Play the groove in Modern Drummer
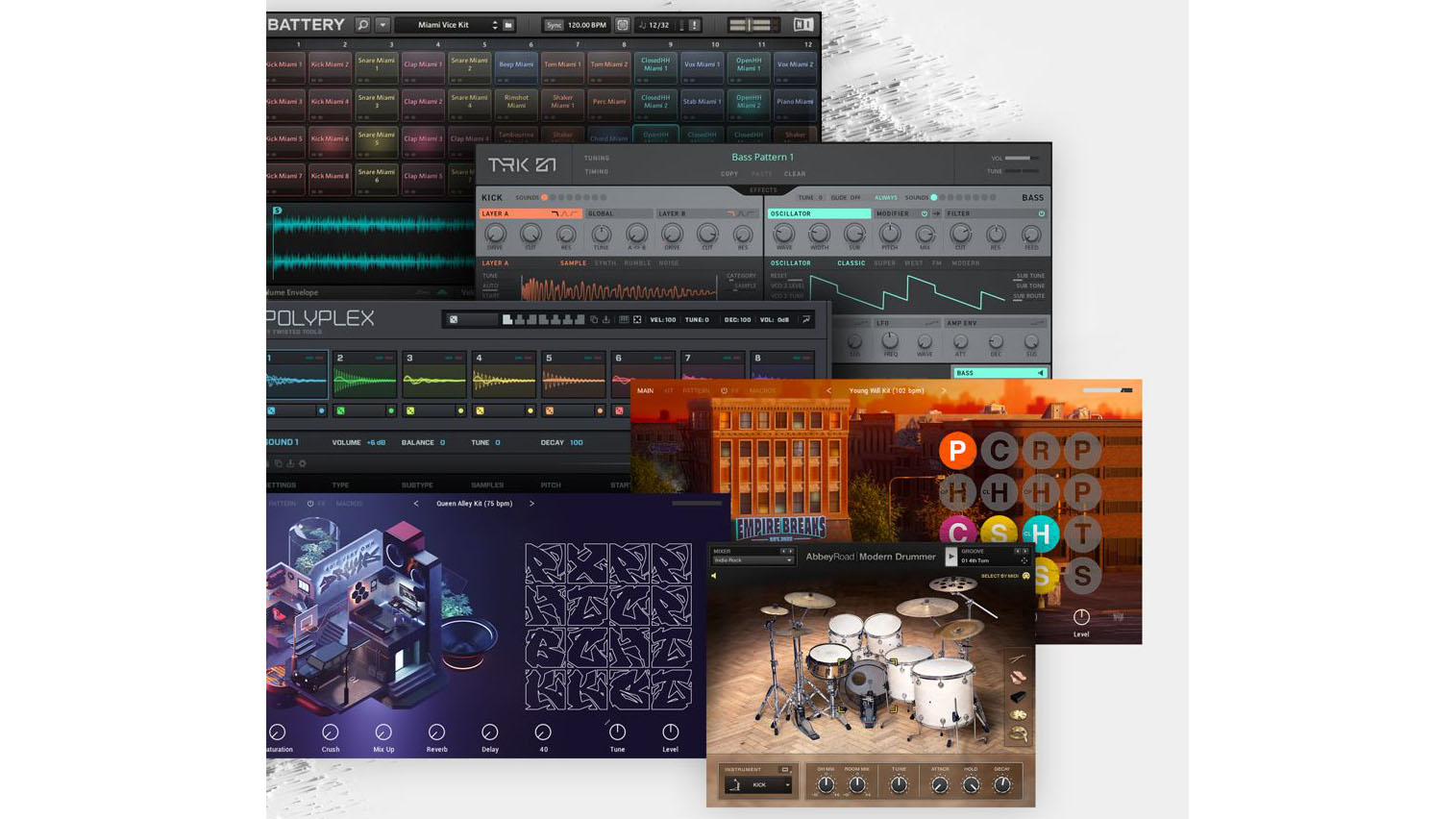This screenshot has height=819, width=1456. [x=951, y=557]
